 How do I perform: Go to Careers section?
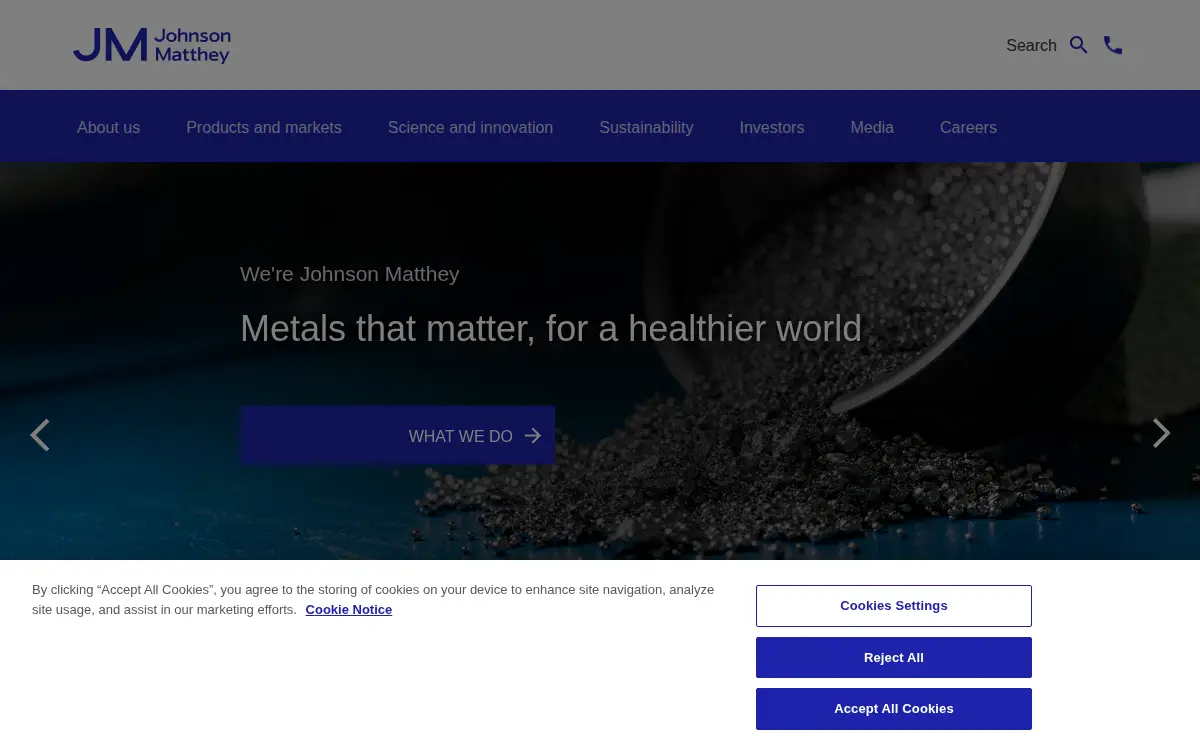point(968,127)
